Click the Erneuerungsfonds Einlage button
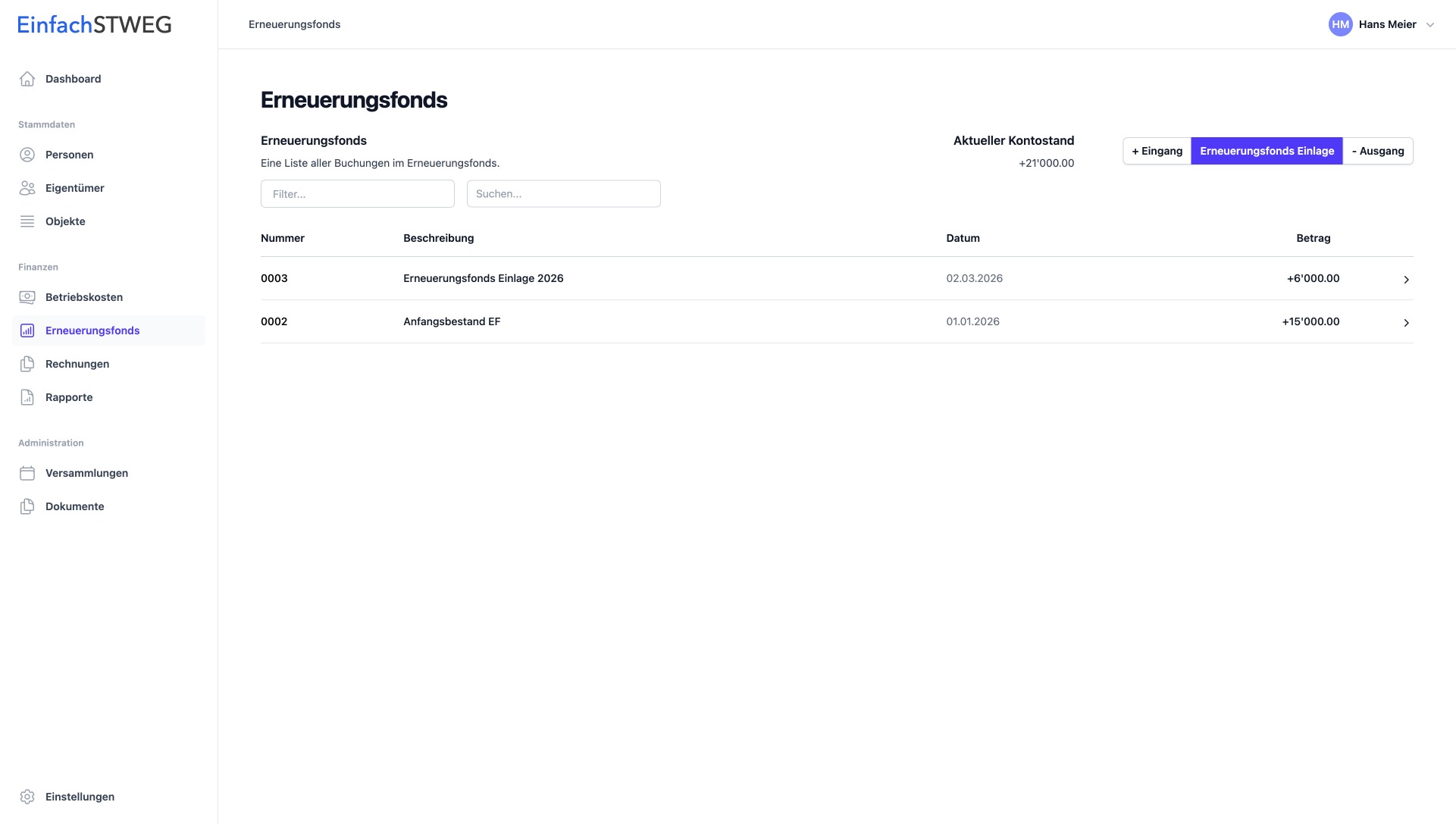 pos(1267,151)
